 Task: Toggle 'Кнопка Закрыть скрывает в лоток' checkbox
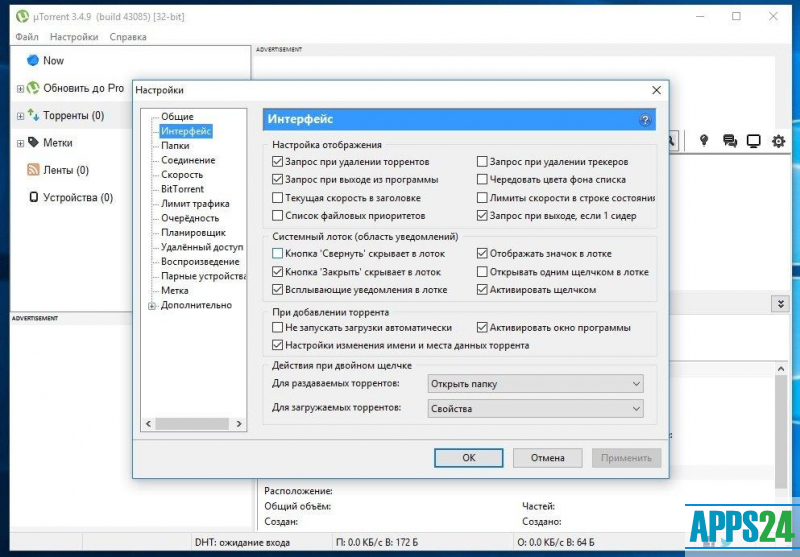tap(277, 272)
